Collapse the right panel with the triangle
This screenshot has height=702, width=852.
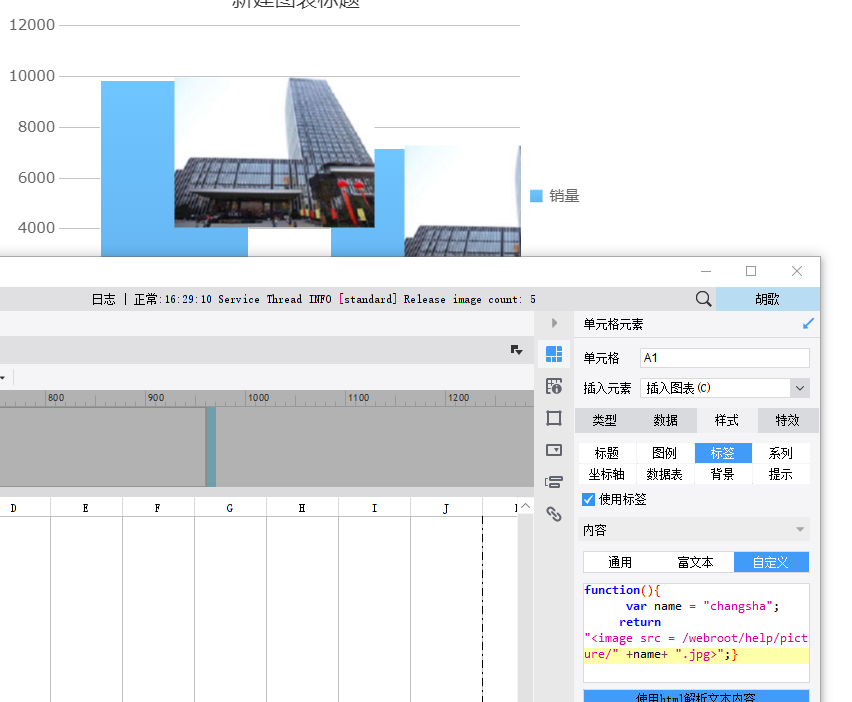click(554, 323)
